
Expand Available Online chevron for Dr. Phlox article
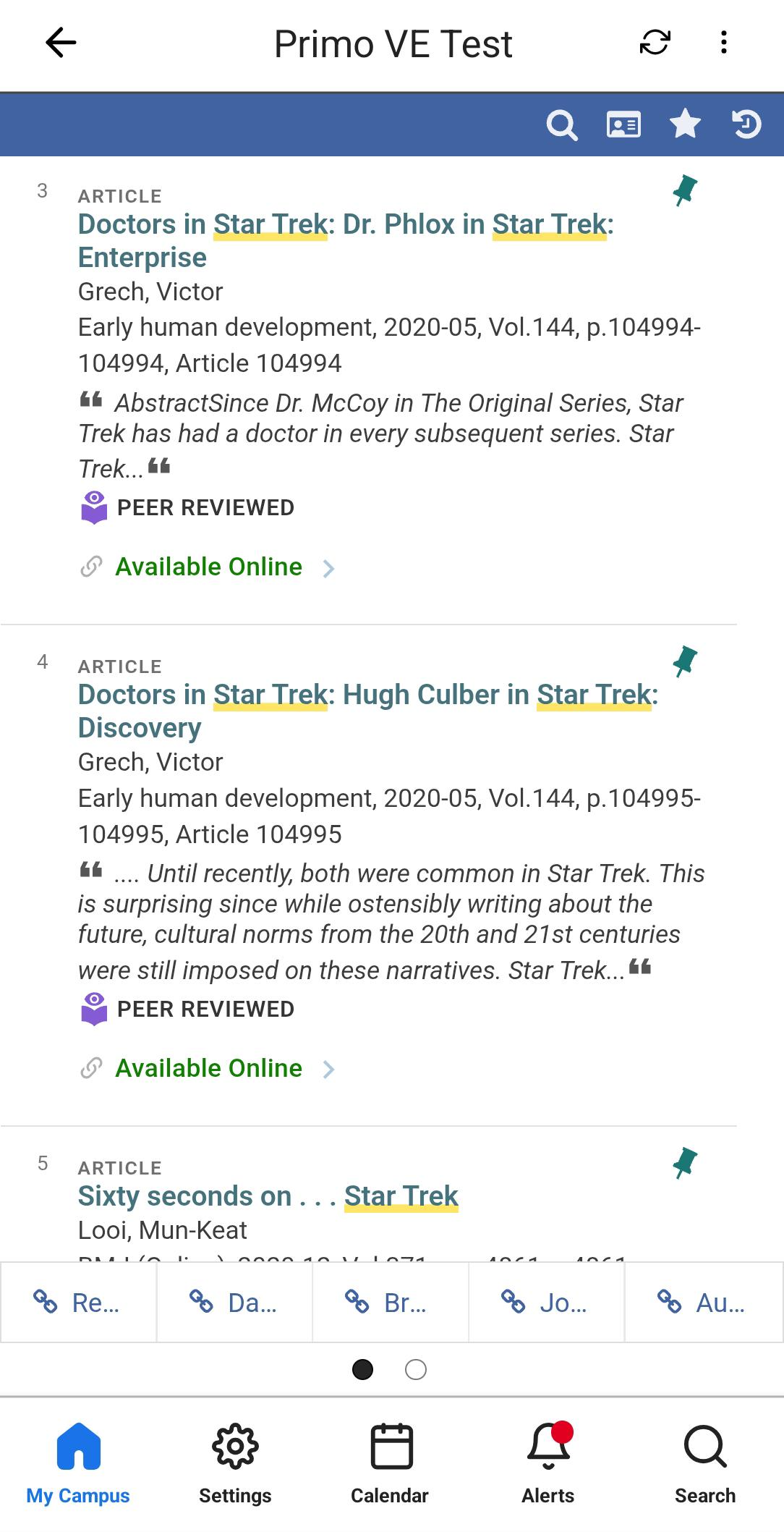coord(329,568)
